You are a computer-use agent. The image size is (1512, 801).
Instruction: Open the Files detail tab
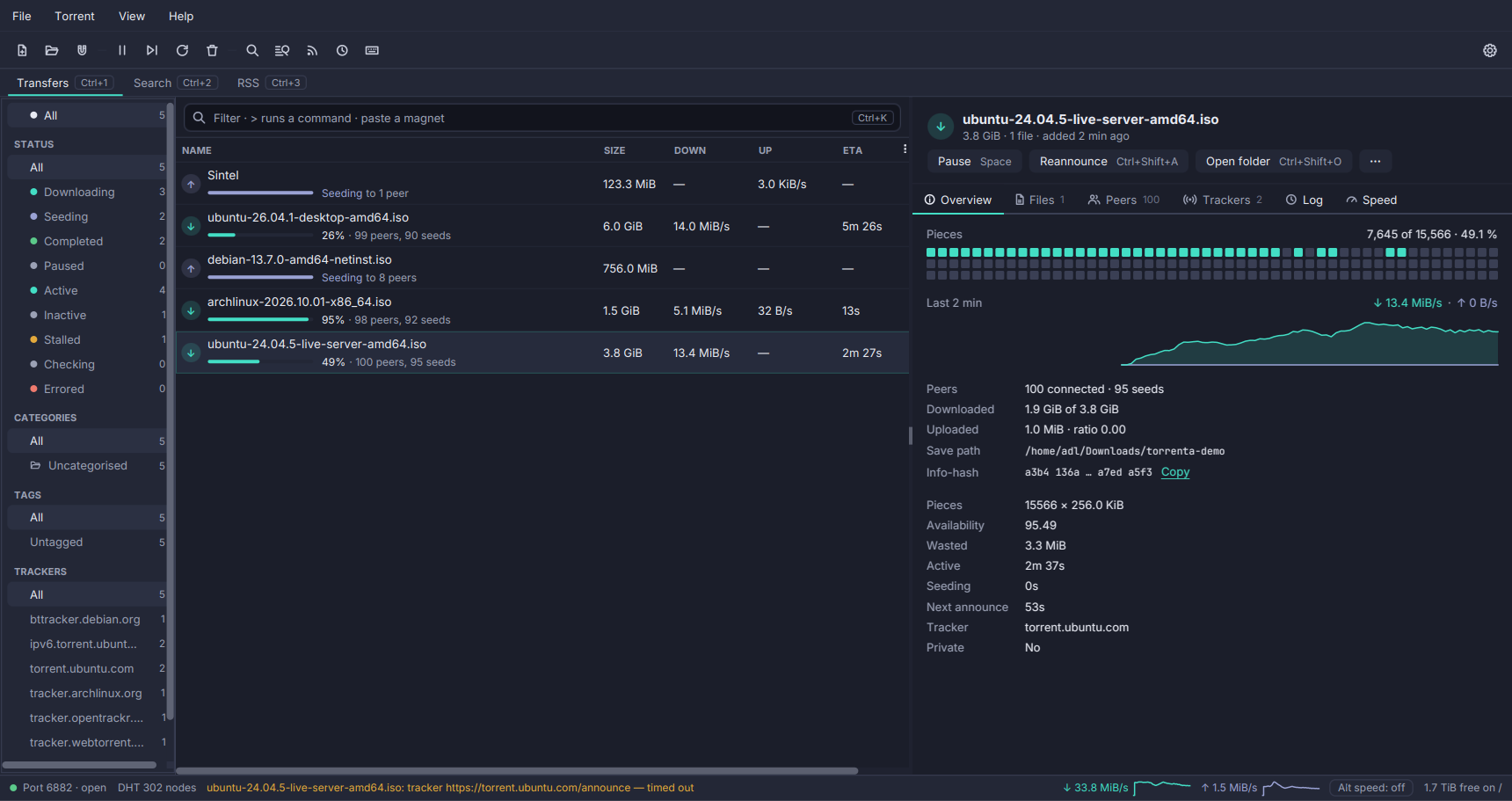coord(1040,200)
